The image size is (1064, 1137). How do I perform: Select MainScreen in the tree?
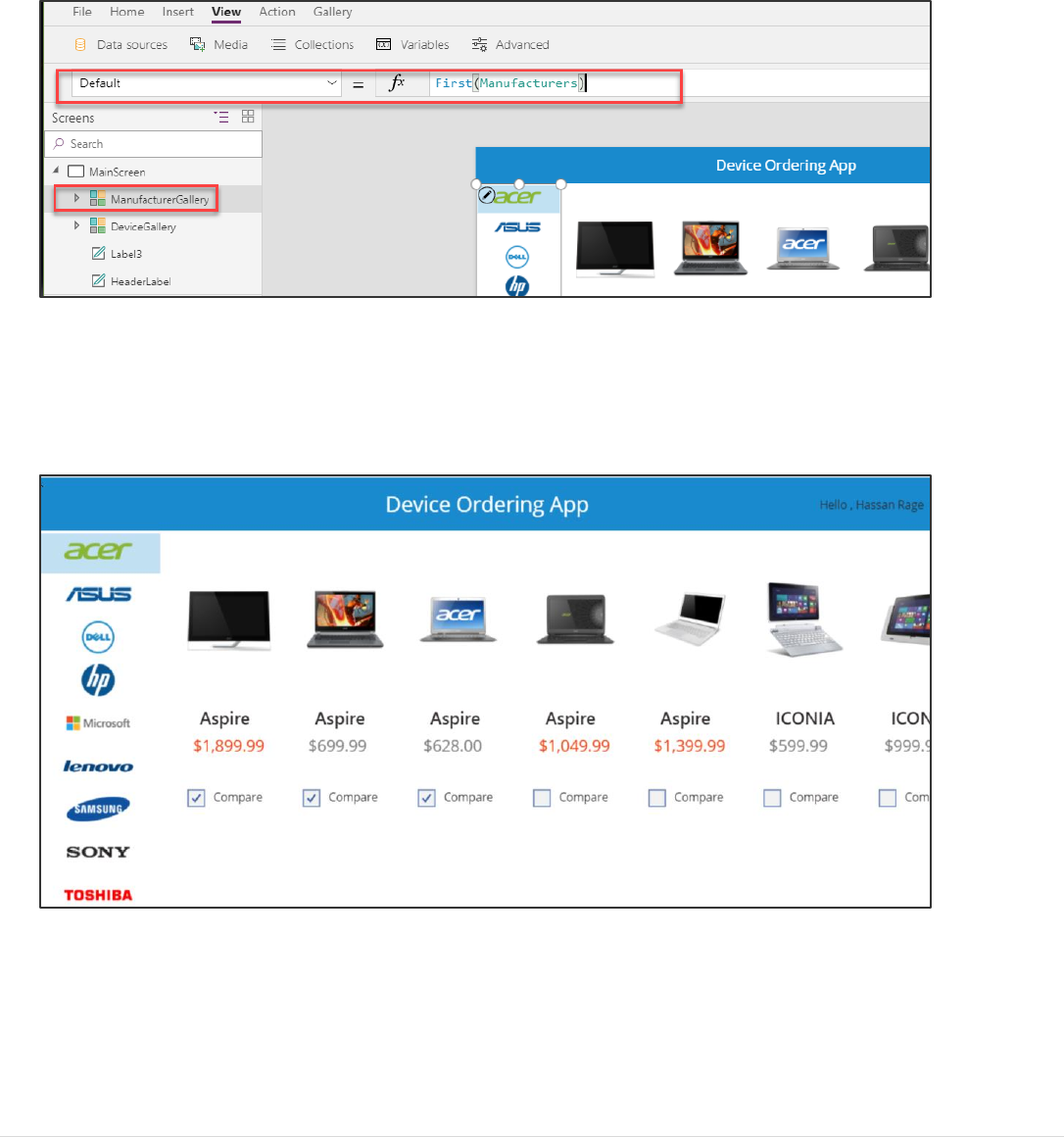pos(117,172)
